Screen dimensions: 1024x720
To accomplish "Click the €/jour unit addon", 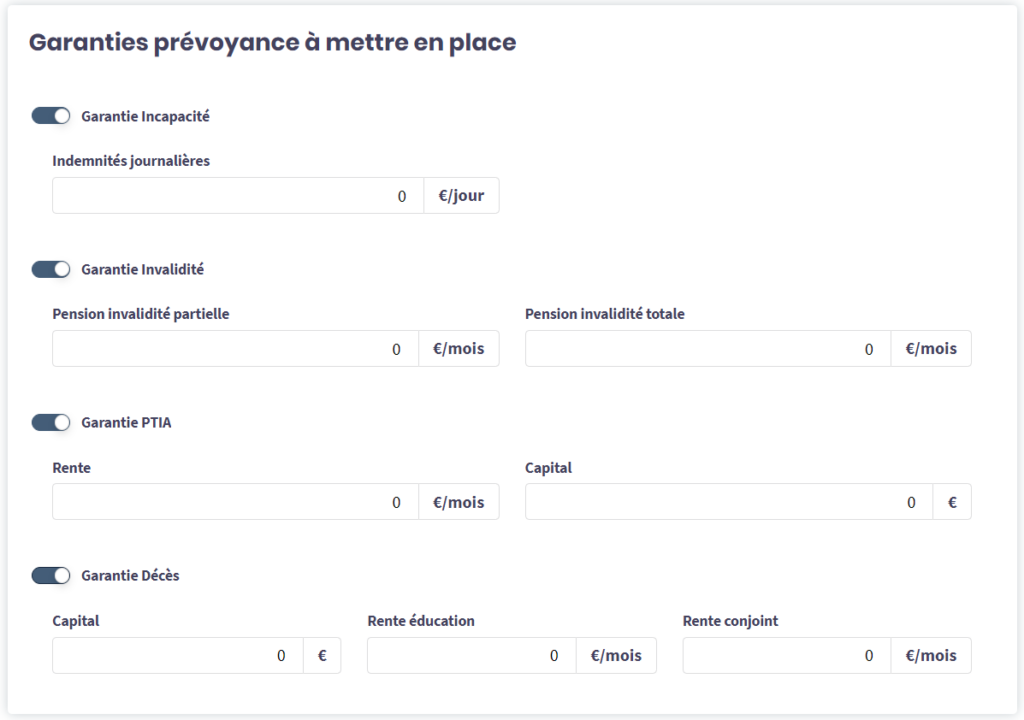I will click(461, 196).
